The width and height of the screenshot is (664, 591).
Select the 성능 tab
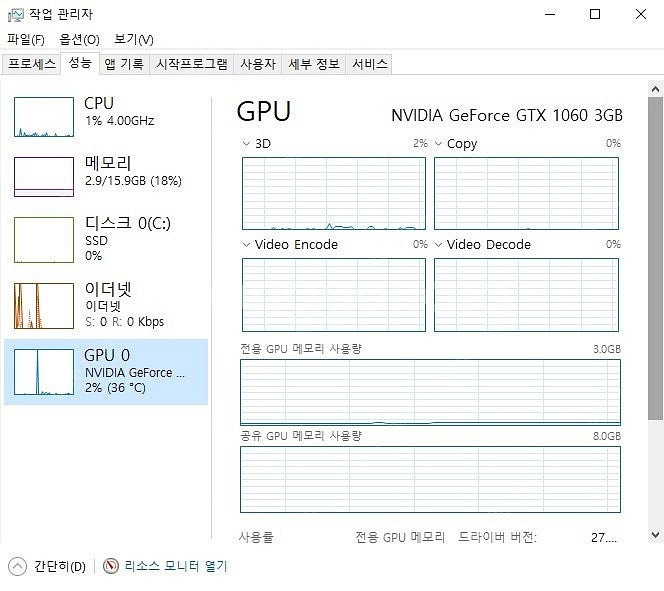tap(80, 63)
